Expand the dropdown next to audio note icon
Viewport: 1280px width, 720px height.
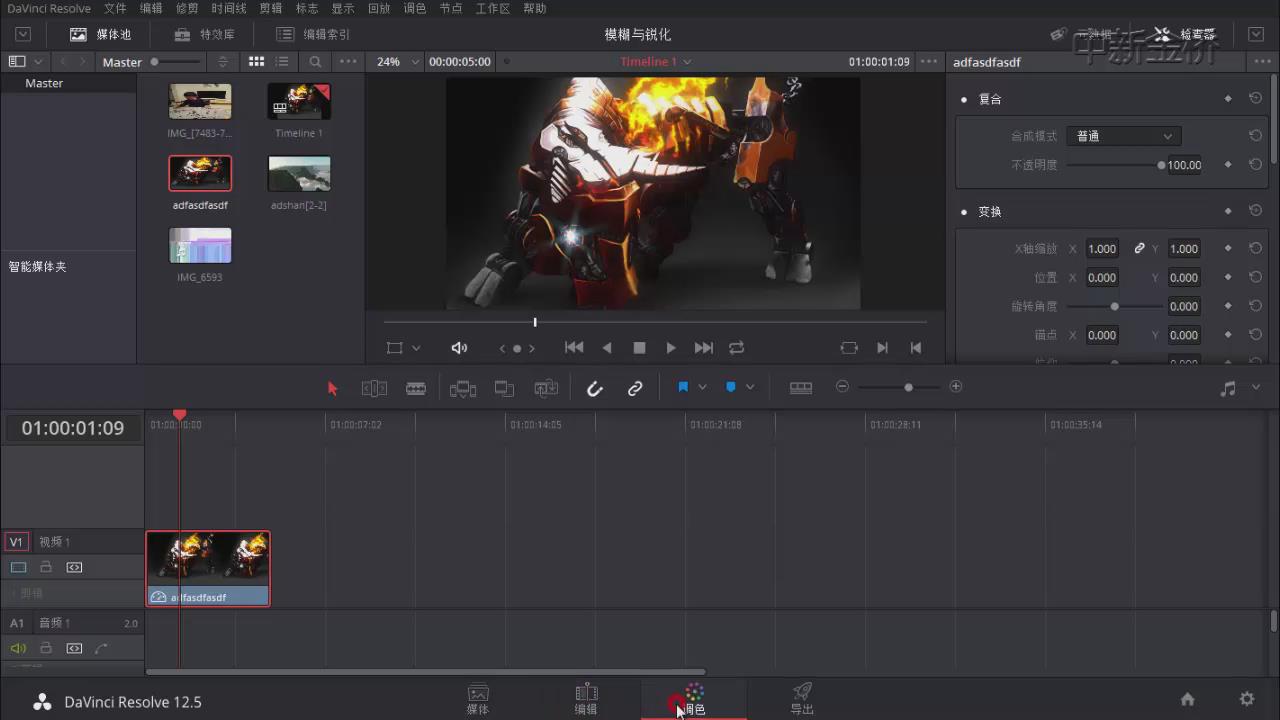[x=1256, y=388]
